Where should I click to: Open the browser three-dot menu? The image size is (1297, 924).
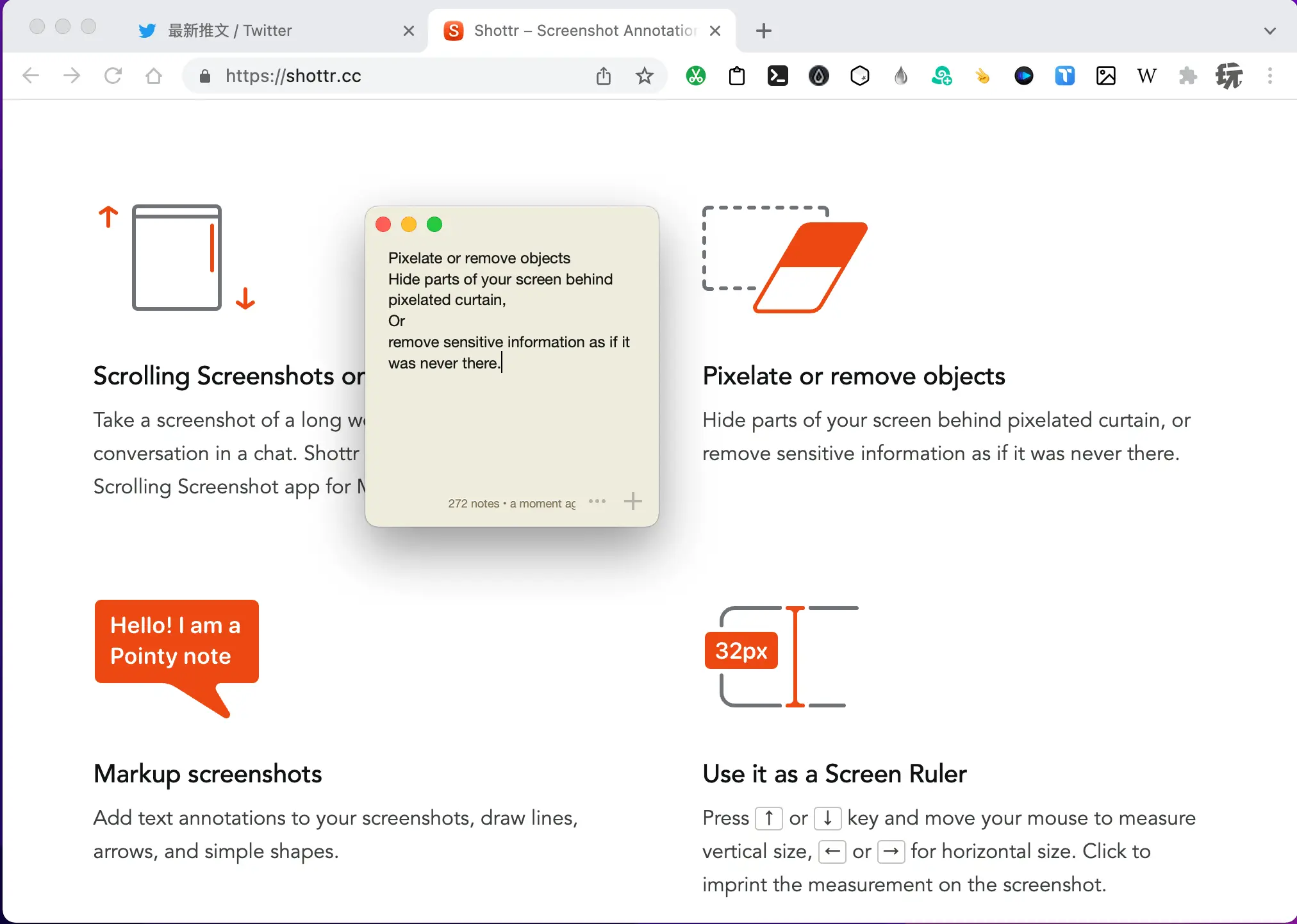[x=1270, y=76]
